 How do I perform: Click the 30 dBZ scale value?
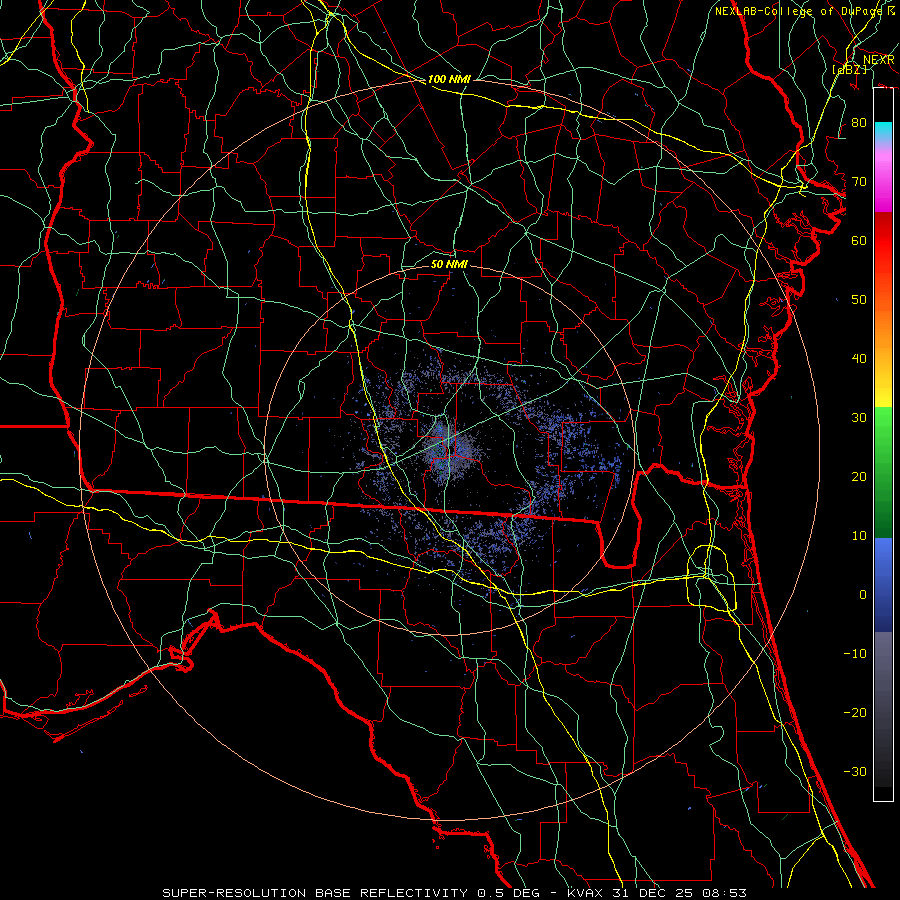click(x=859, y=418)
